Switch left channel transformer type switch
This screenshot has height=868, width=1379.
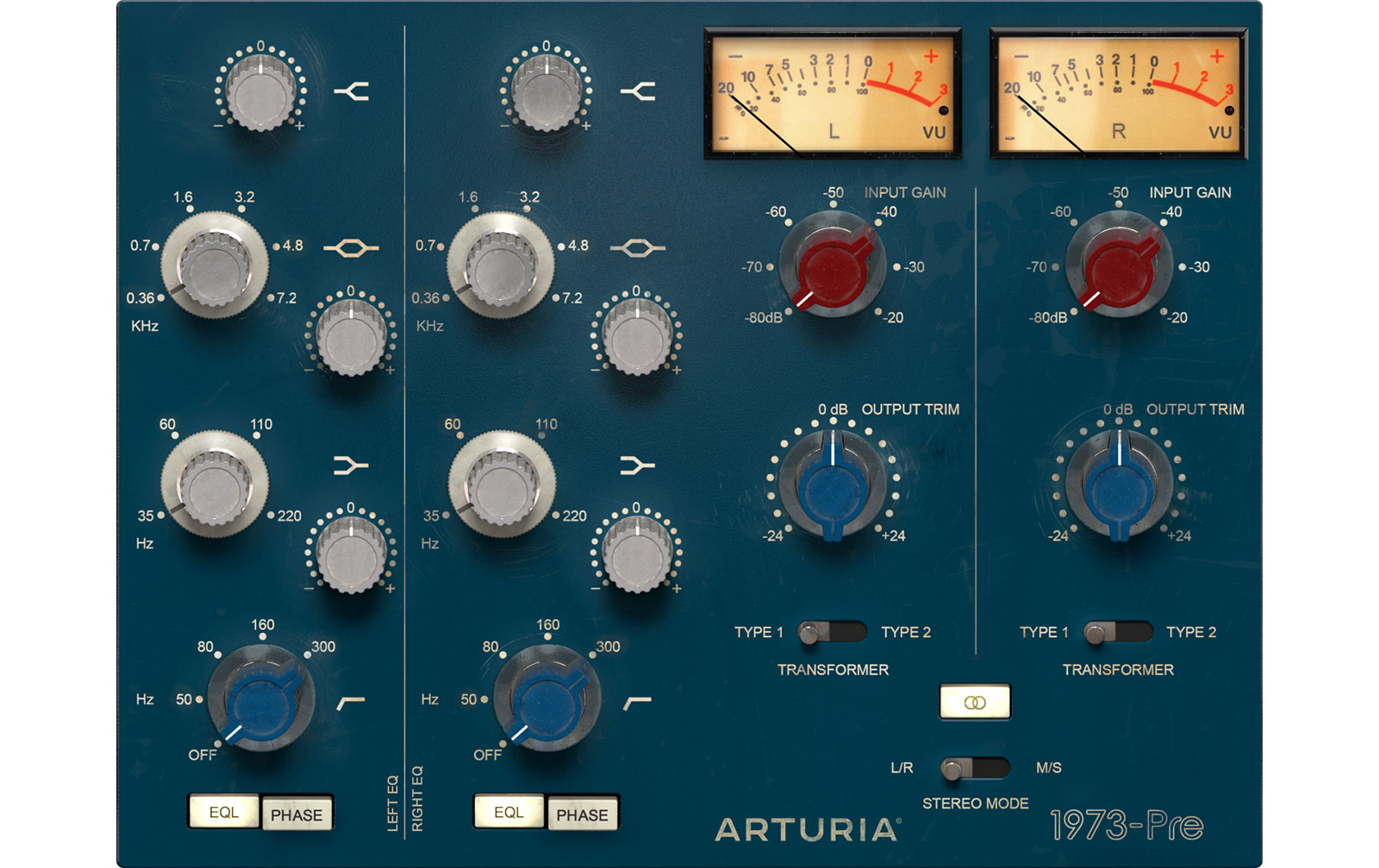coord(832,633)
